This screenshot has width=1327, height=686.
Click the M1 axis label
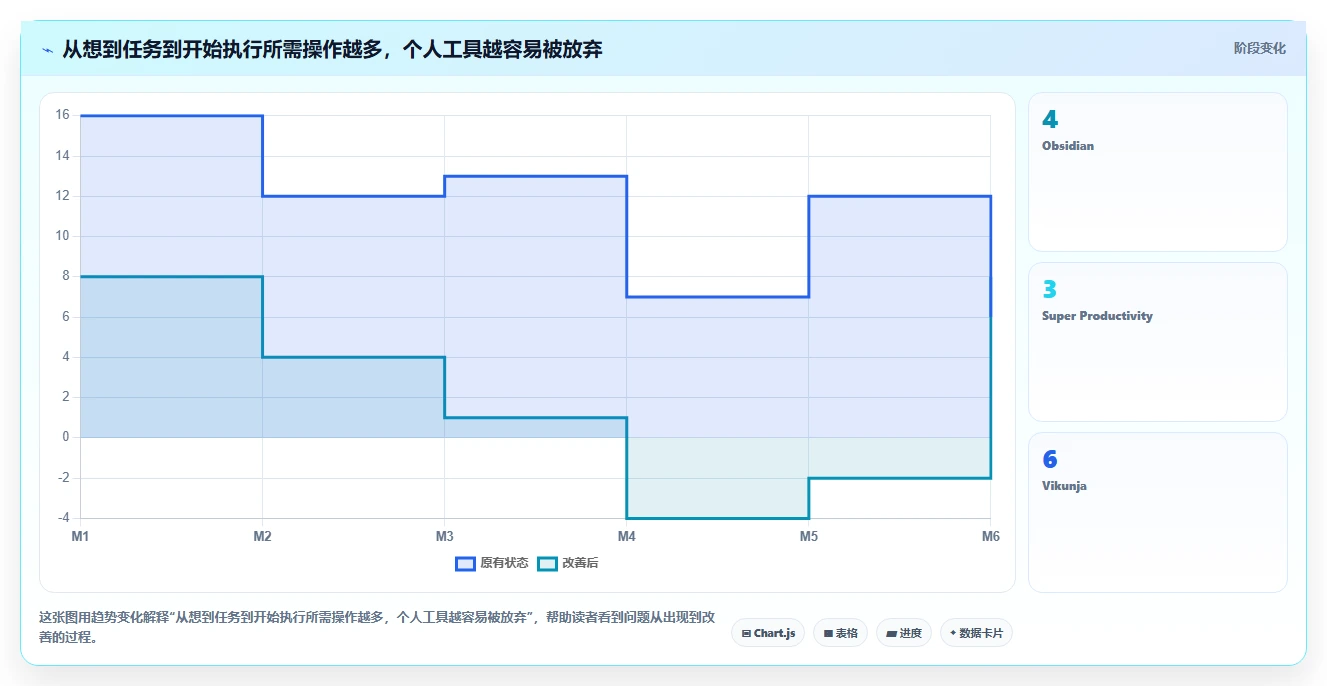click(x=80, y=537)
